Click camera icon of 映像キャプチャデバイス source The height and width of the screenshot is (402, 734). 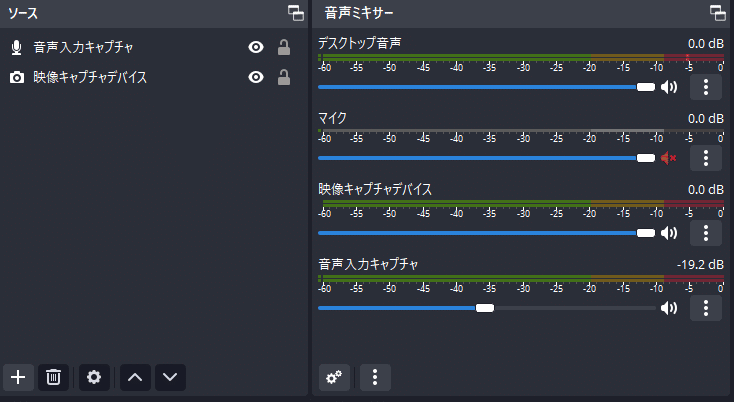click(x=17, y=77)
